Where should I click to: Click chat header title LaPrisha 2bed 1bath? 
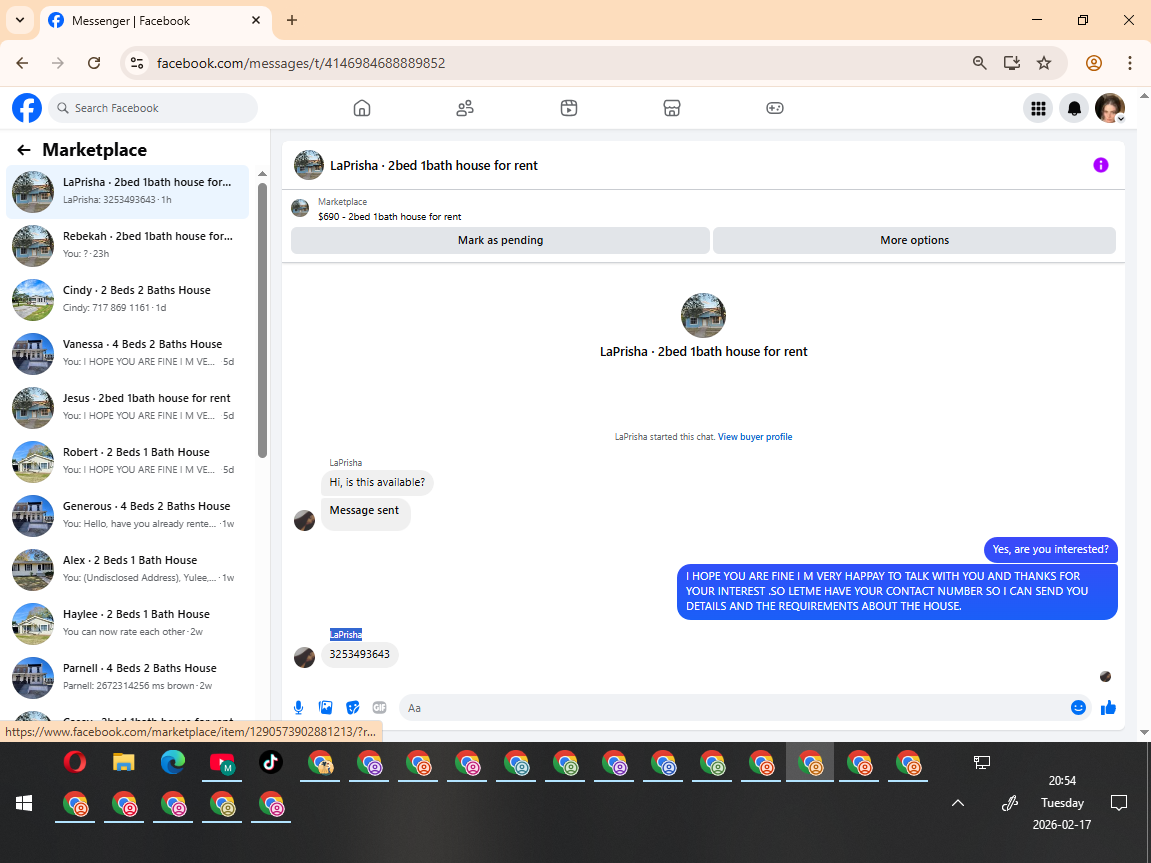pos(434,165)
